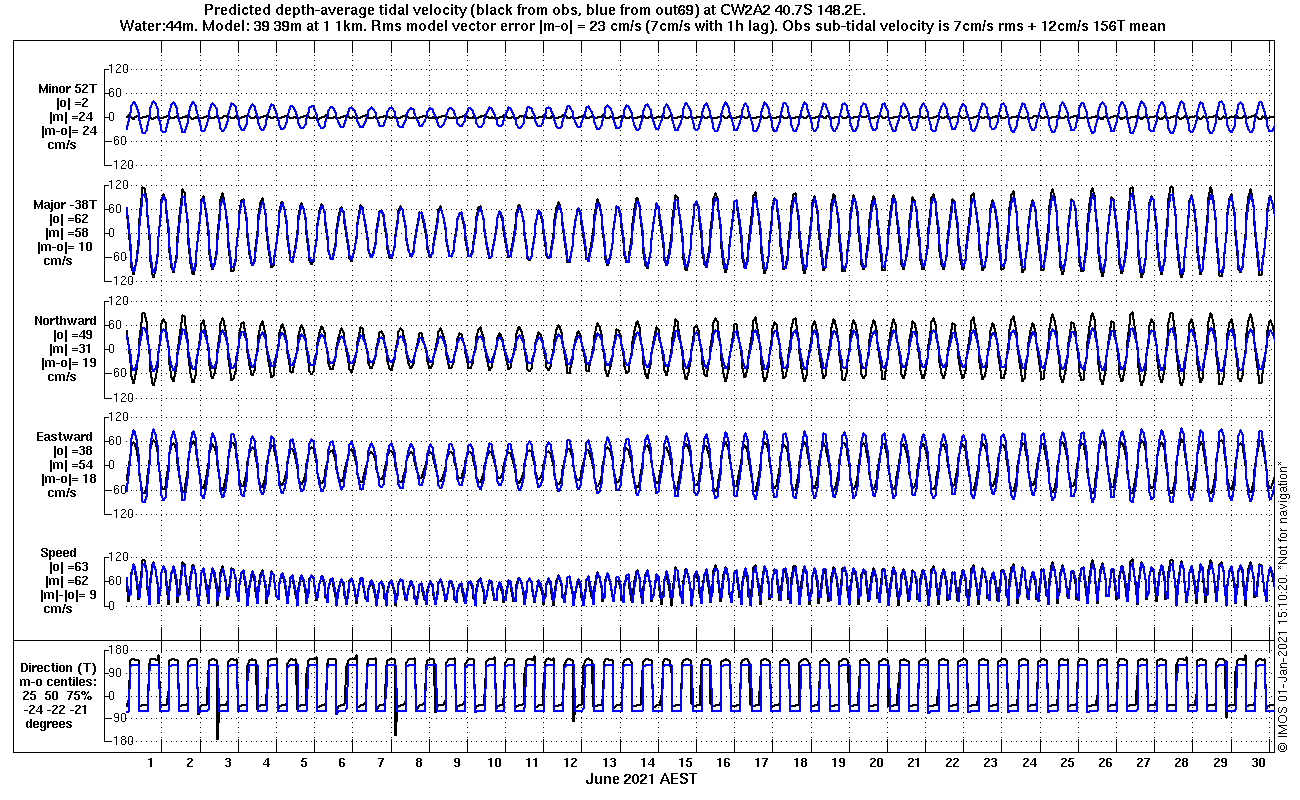Click day 30 on the date axis
Screen dimensions: 1300x800
point(1259,763)
